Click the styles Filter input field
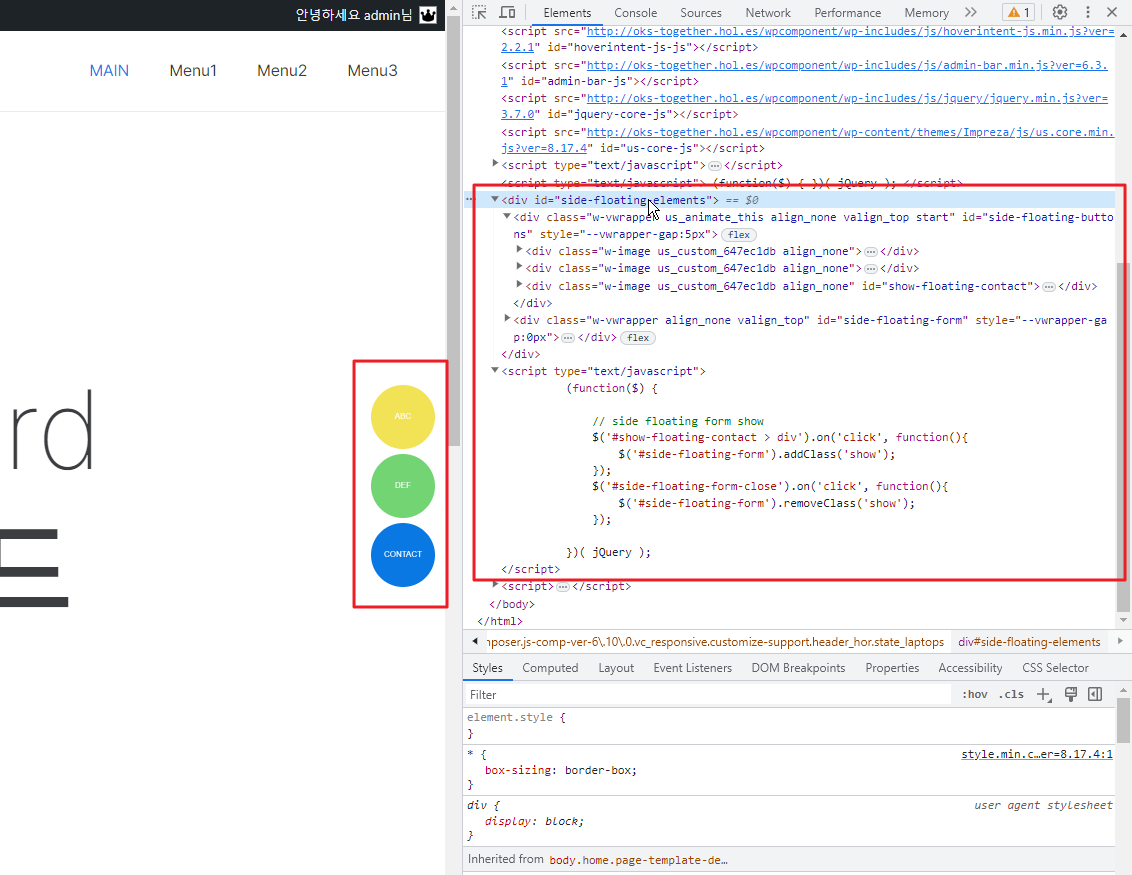Image resolution: width=1132 pixels, height=875 pixels. pyautogui.click(x=708, y=695)
